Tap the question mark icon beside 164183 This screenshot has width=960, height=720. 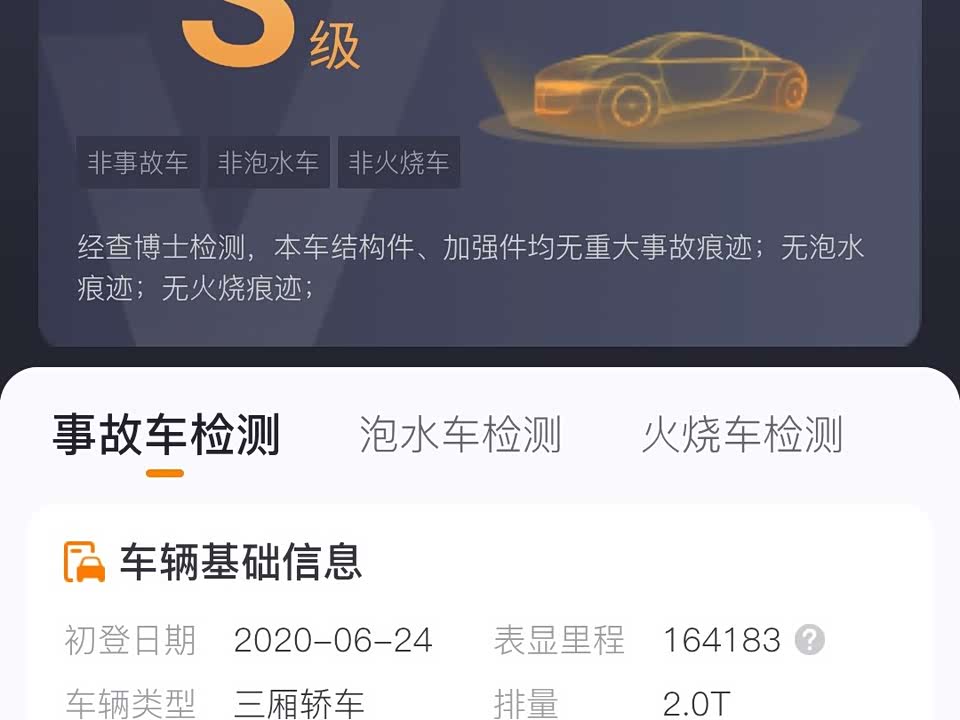(809, 640)
